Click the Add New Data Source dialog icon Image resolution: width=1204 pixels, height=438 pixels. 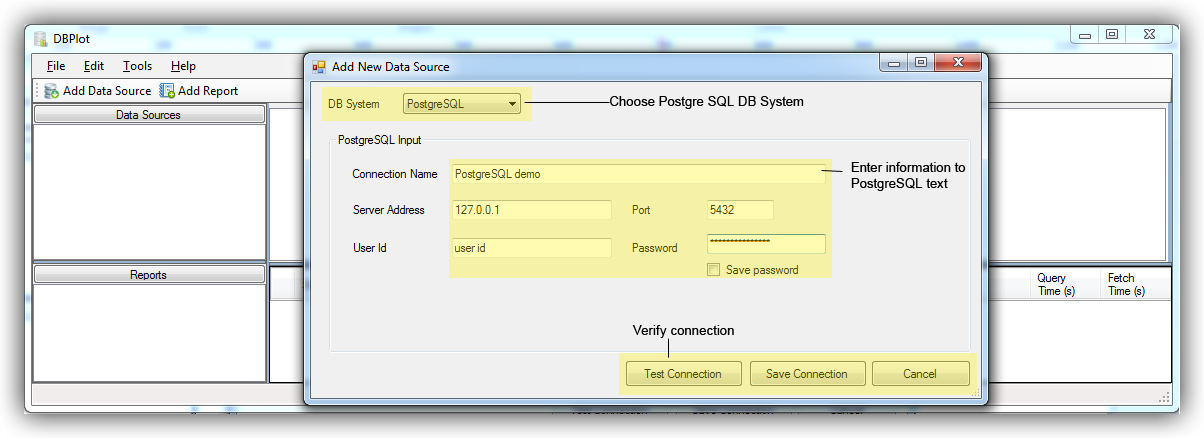point(319,67)
